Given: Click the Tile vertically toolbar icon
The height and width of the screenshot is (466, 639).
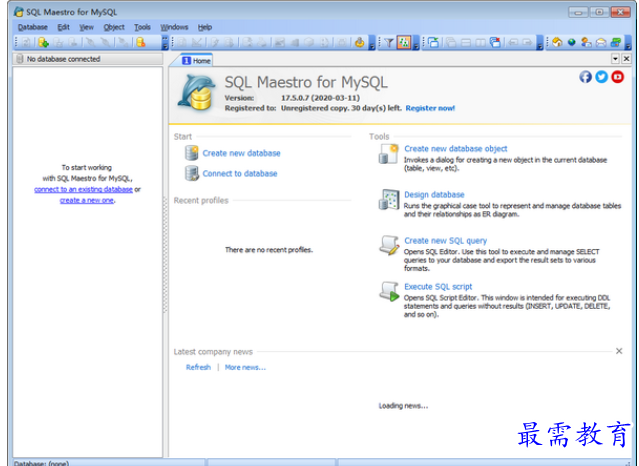Looking at the screenshot, I should (480, 42).
